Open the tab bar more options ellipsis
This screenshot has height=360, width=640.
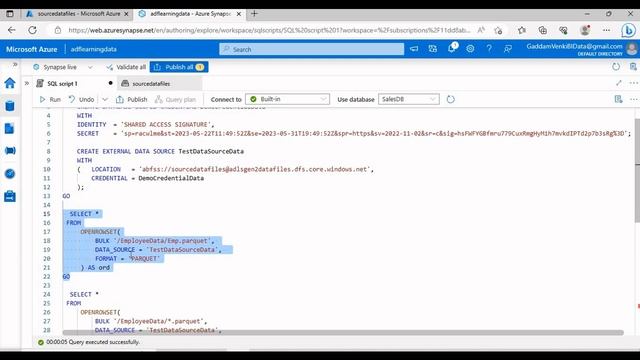click(633, 83)
